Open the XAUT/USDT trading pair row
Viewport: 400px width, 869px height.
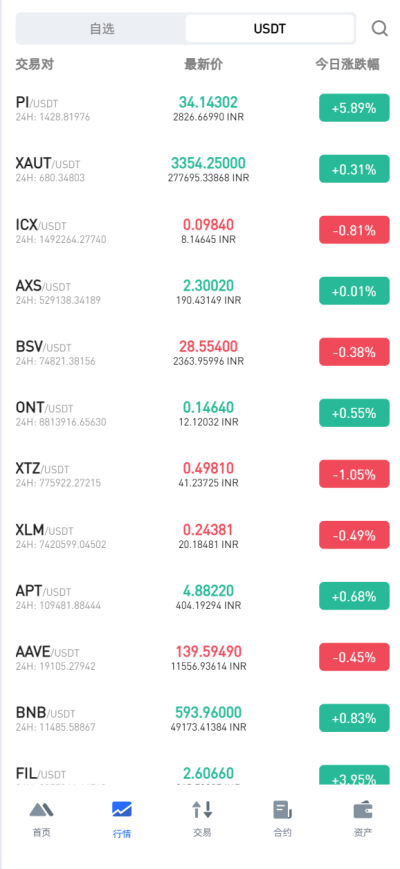point(200,169)
